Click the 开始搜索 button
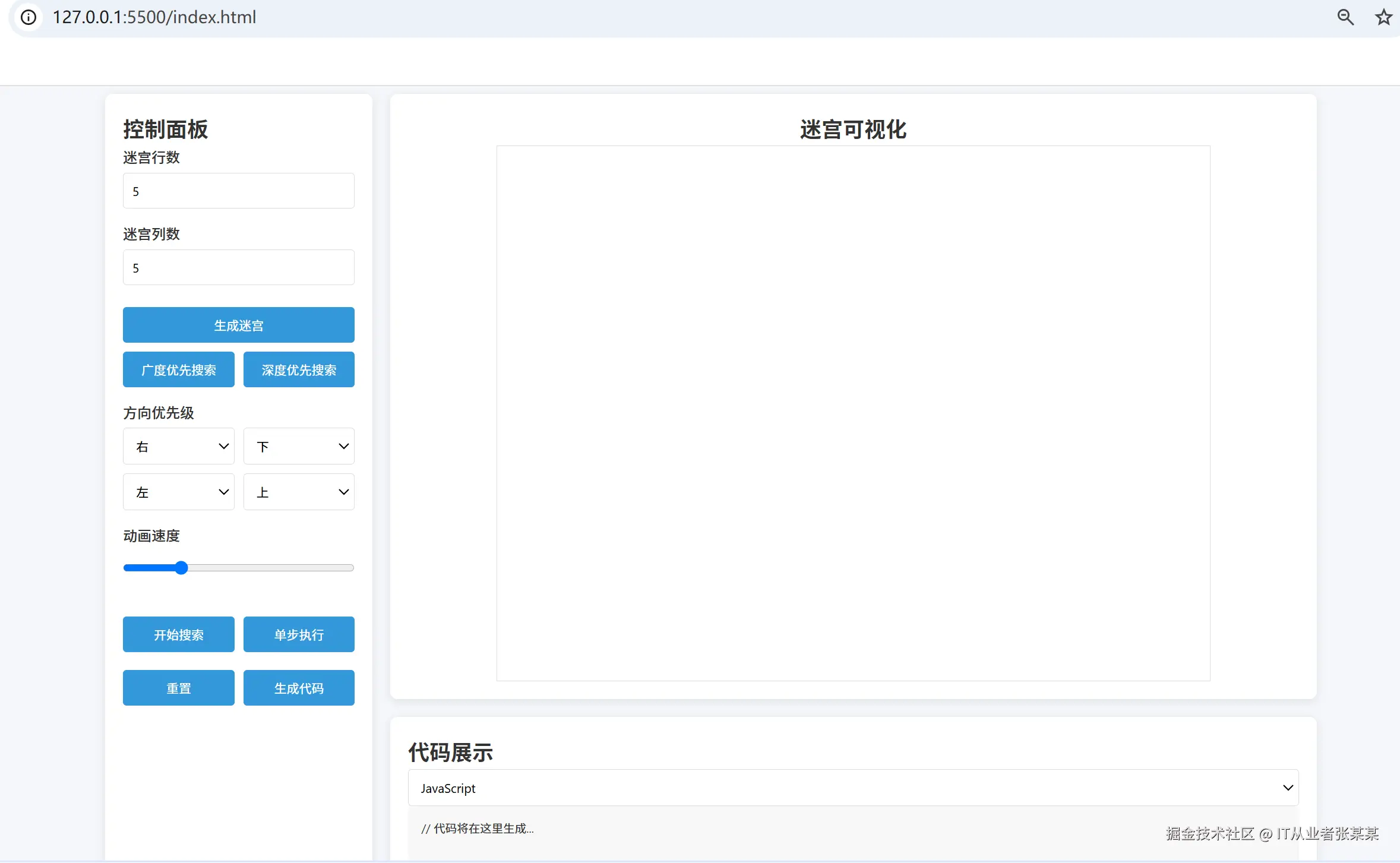 179,634
